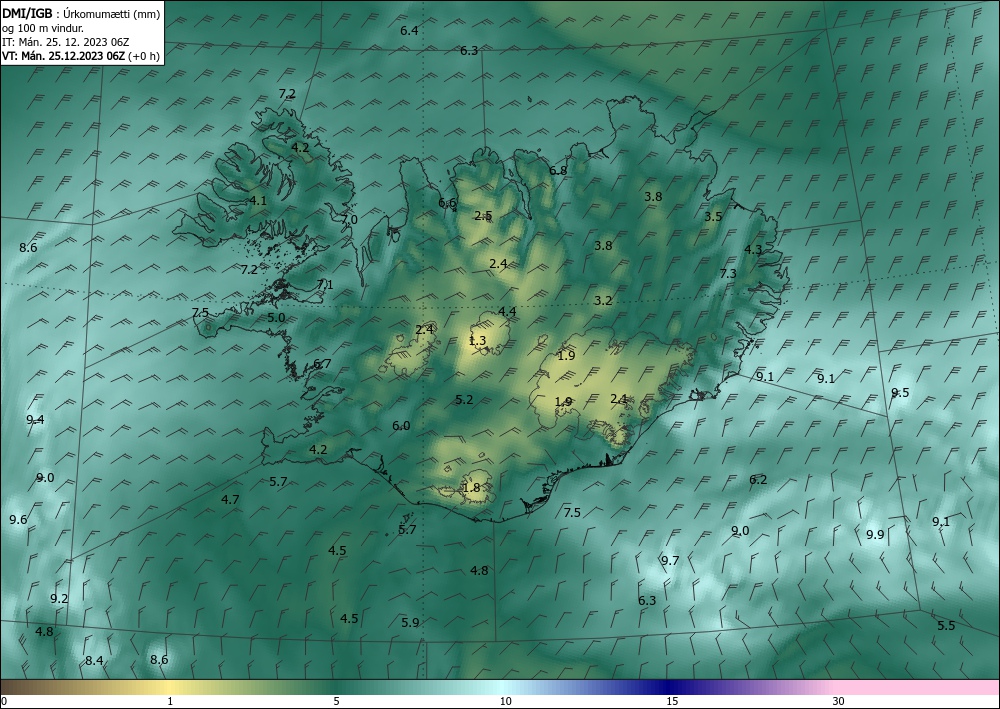Image resolution: width=1000 pixels, height=709 pixels.
Task: Click the 9.6 value on the map
Action: (18, 520)
